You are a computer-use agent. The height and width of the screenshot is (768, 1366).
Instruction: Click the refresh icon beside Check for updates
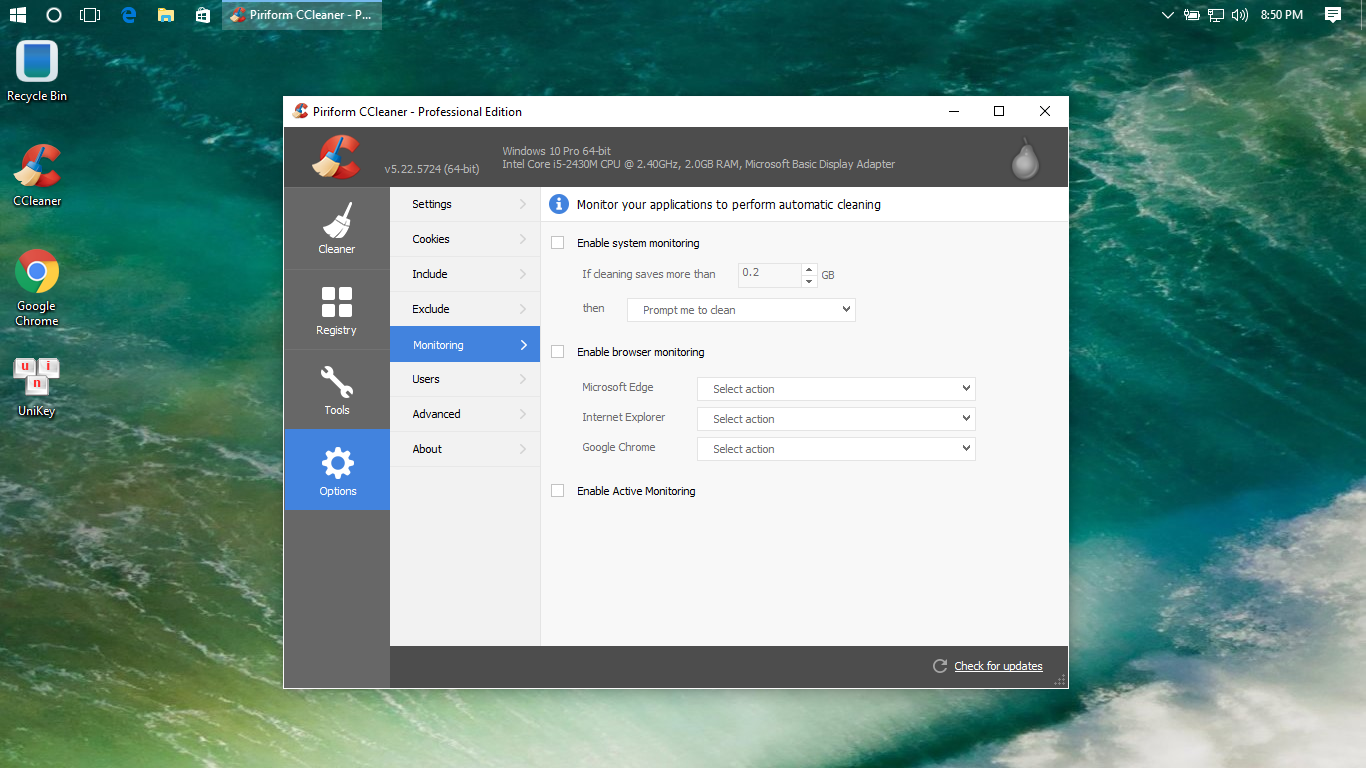click(939, 666)
